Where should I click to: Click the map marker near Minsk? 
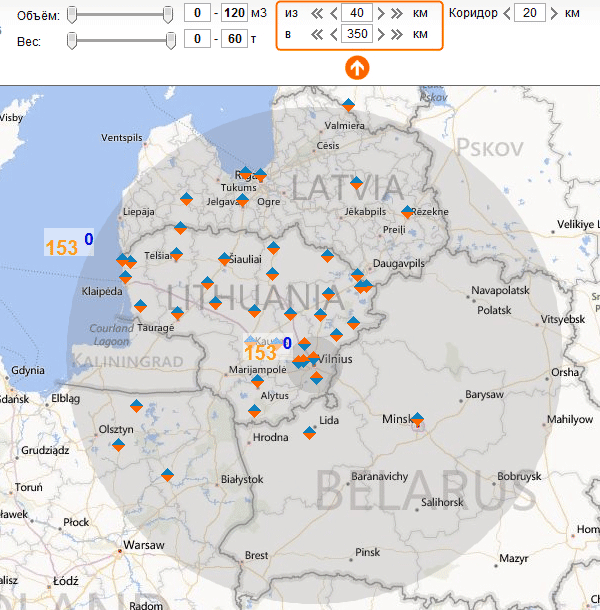(x=417, y=420)
